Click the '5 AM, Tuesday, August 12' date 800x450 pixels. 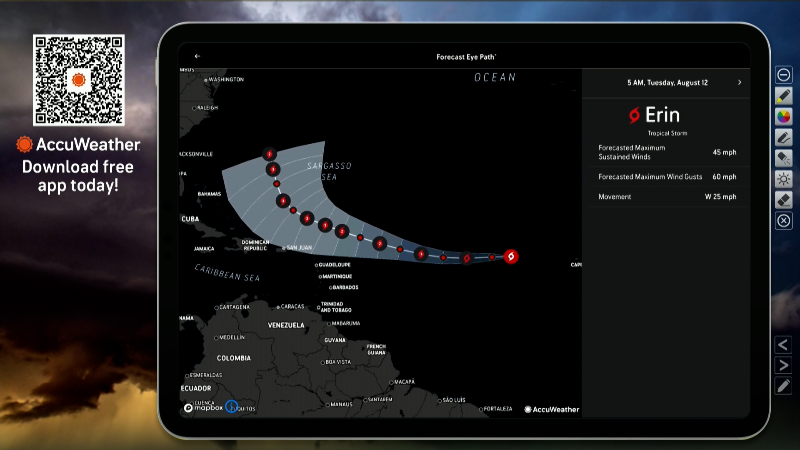667,82
